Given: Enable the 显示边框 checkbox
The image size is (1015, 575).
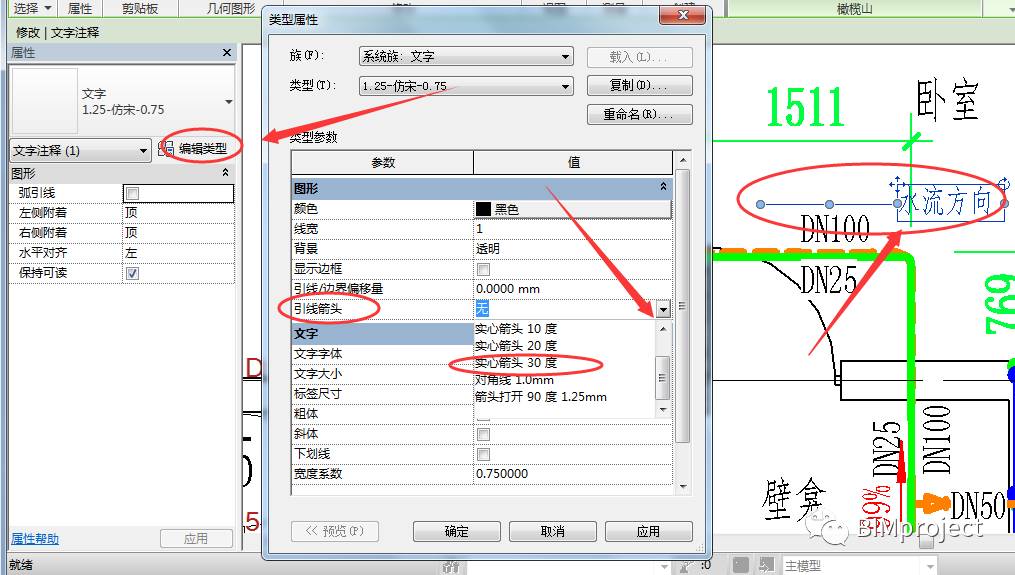Looking at the screenshot, I should click(484, 269).
